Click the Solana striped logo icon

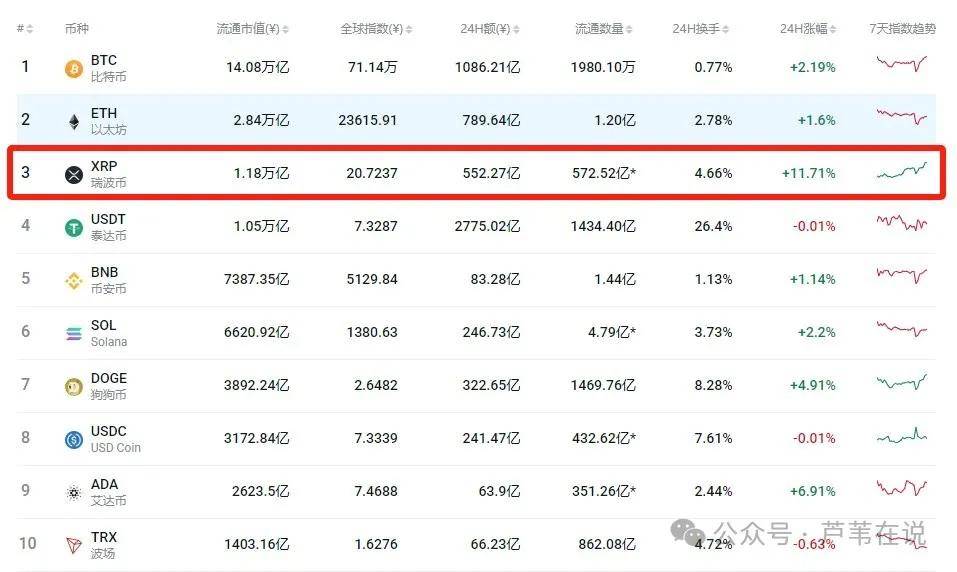[x=74, y=334]
